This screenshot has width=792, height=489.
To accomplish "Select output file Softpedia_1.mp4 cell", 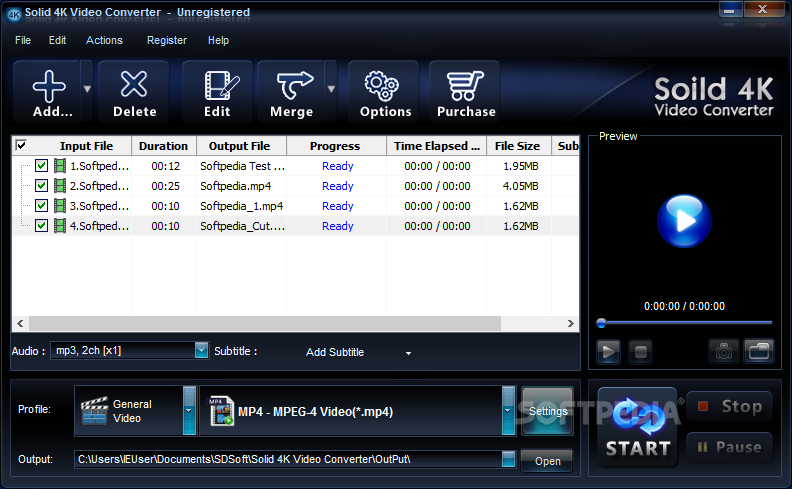I will [x=241, y=206].
